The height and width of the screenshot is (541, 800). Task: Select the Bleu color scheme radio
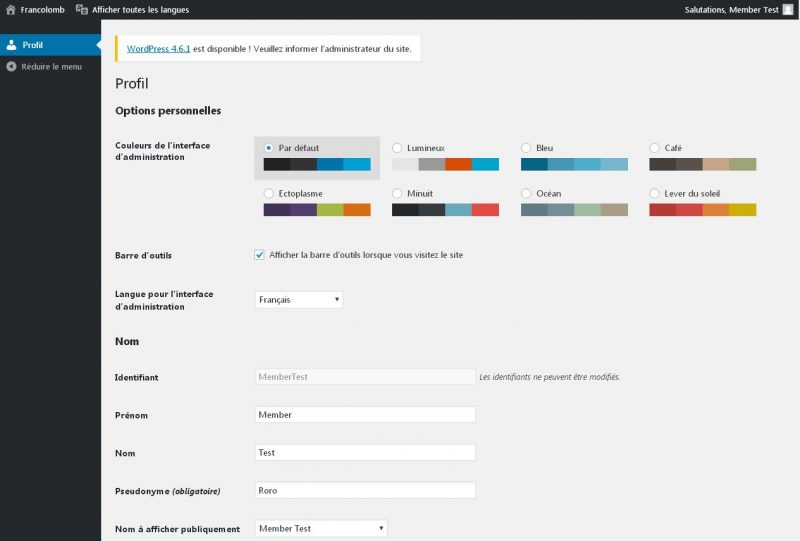pyautogui.click(x=526, y=148)
